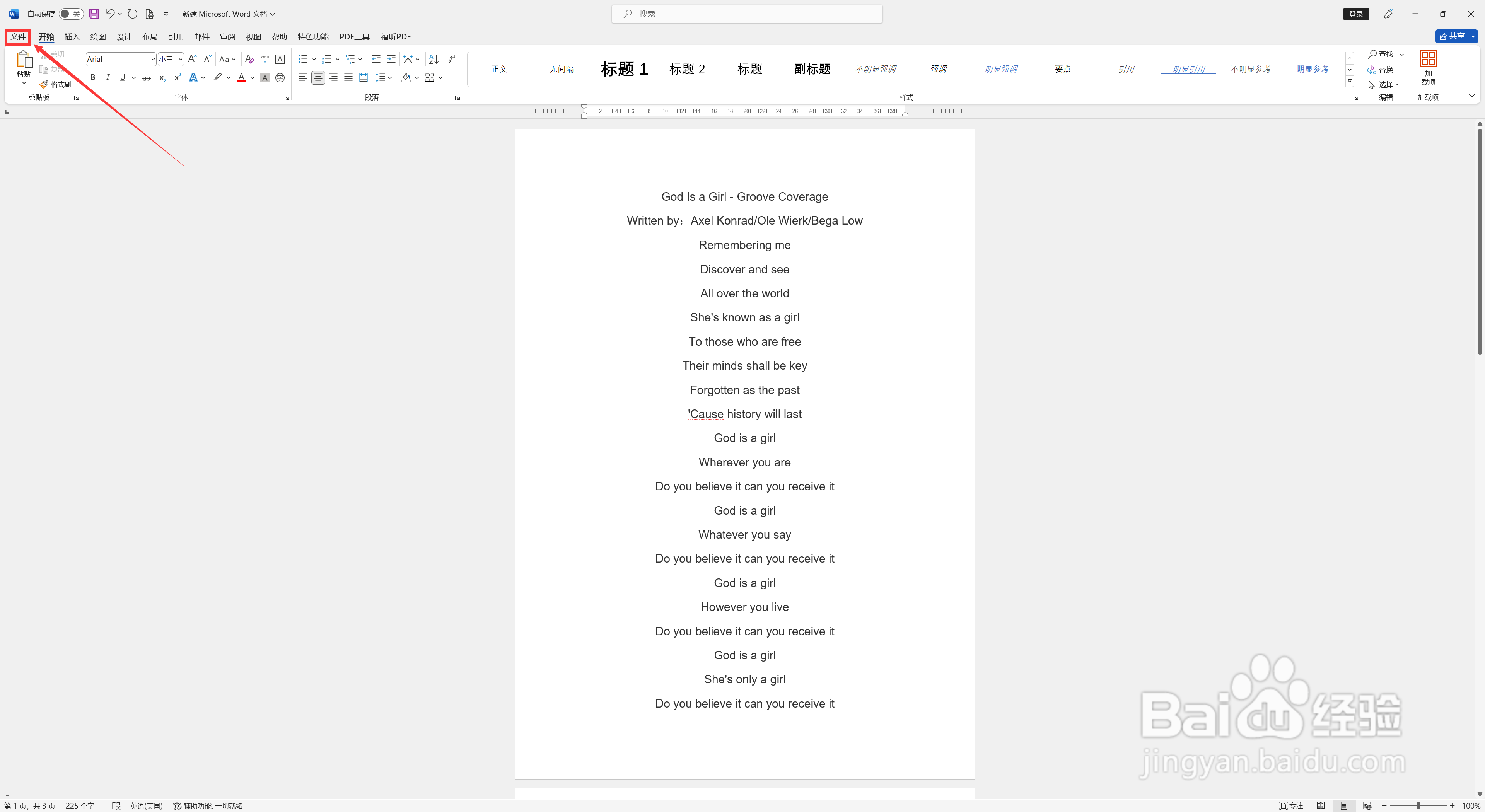
Task: Click the Find magnifier icon
Action: [1372, 54]
